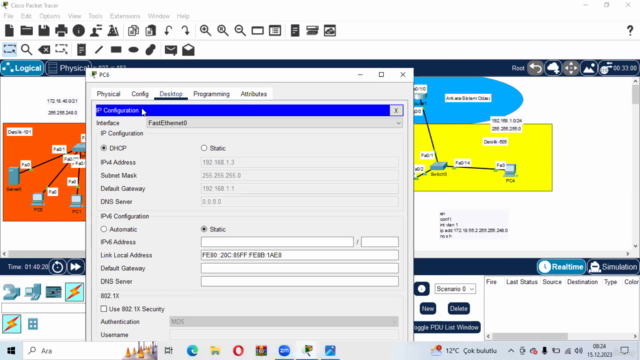This screenshot has height=360, width=640.
Task: Select the DHCP radio button
Action: click(104, 148)
